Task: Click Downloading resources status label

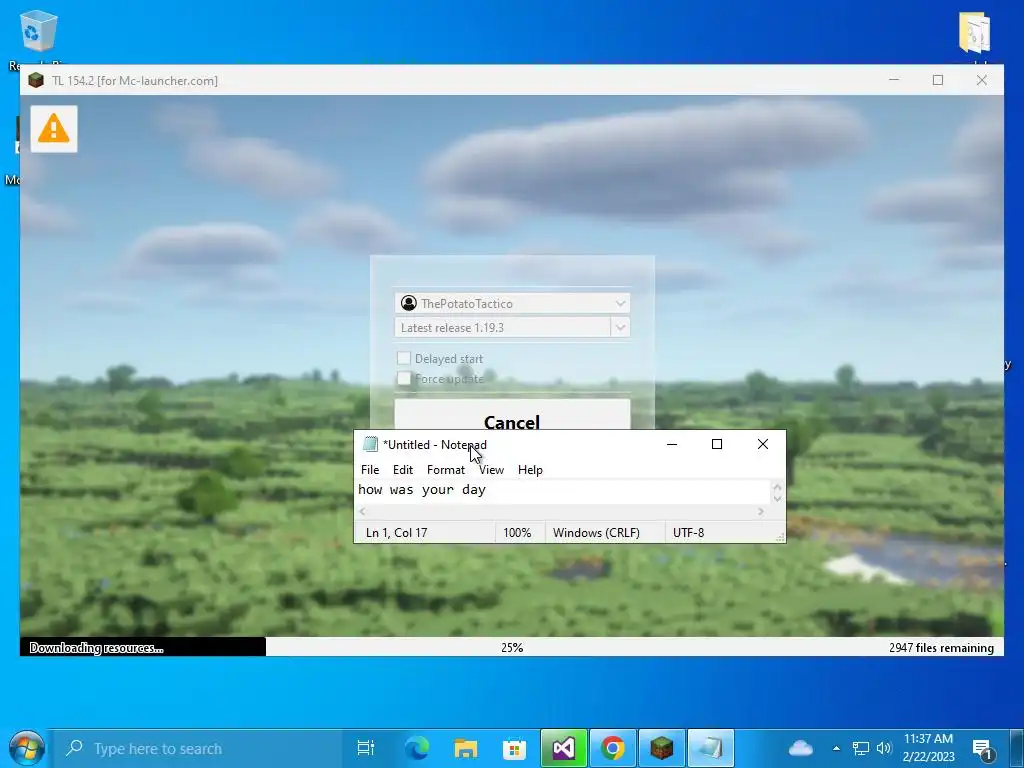Action: coord(97,648)
